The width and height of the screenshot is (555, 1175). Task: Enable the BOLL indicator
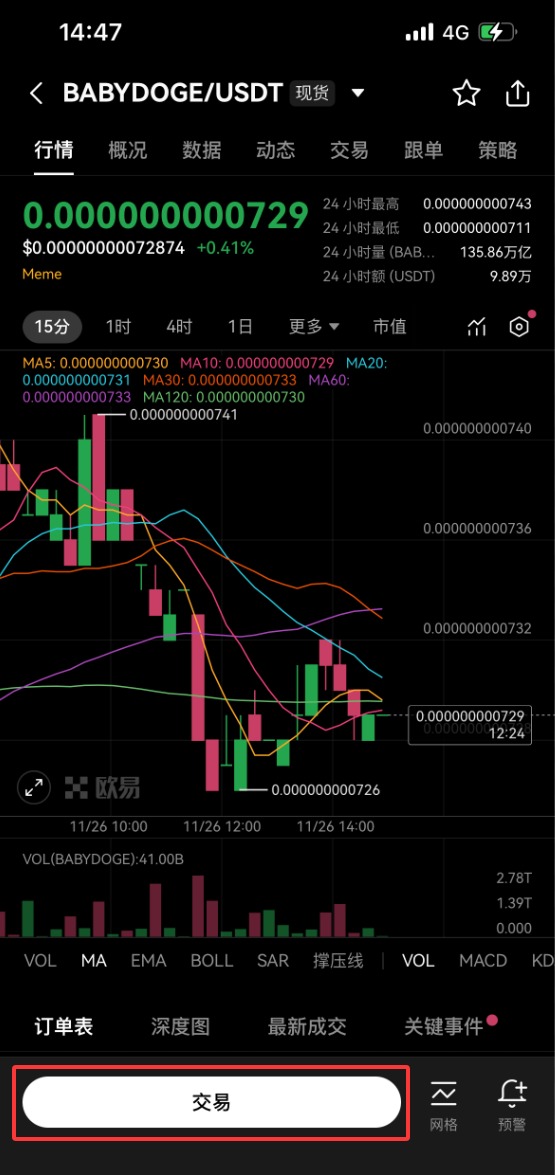pyautogui.click(x=212, y=961)
